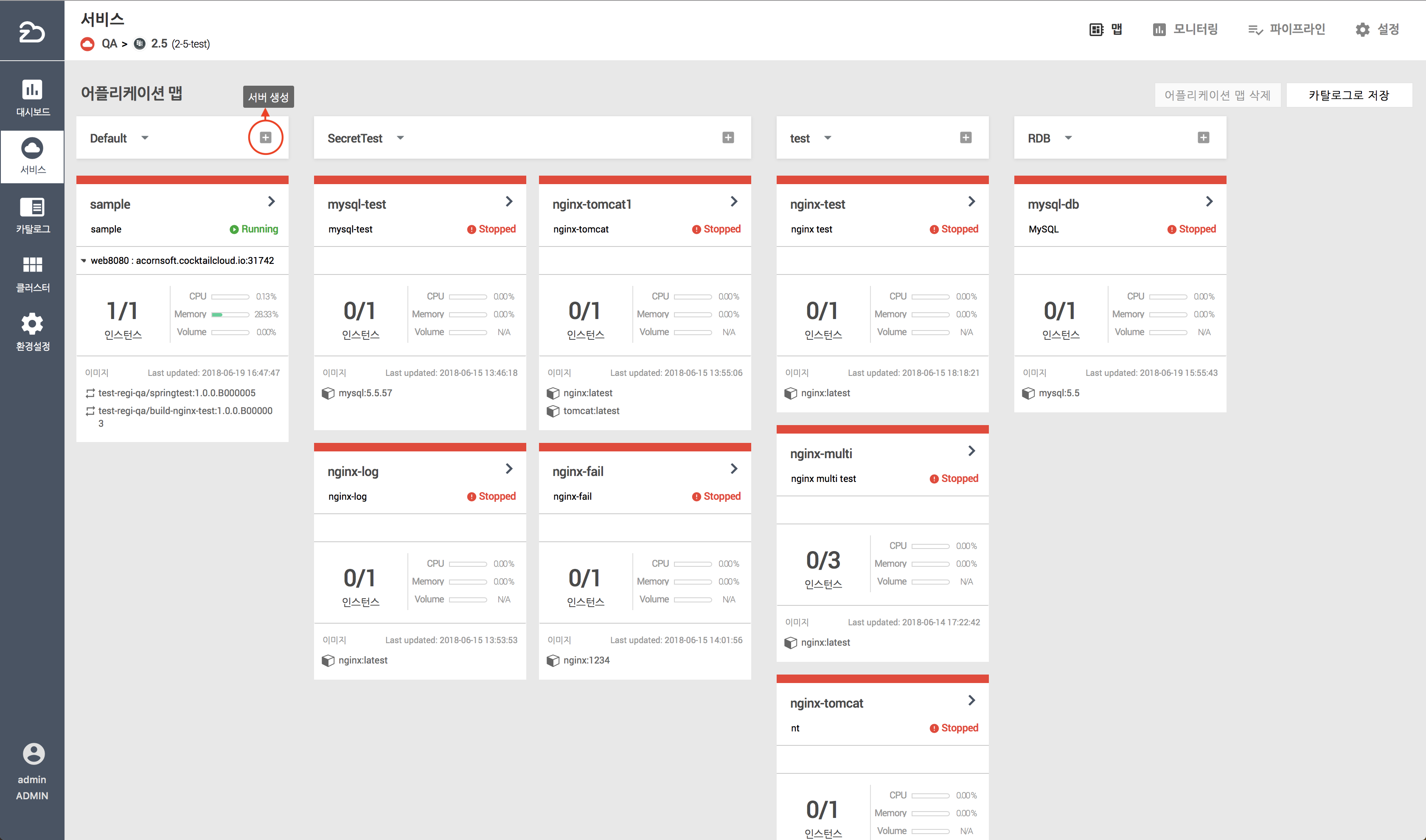The height and width of the screenshot is (840, 1426).
Task: Switch to the 모니터링 tab
Action: 1185,29
